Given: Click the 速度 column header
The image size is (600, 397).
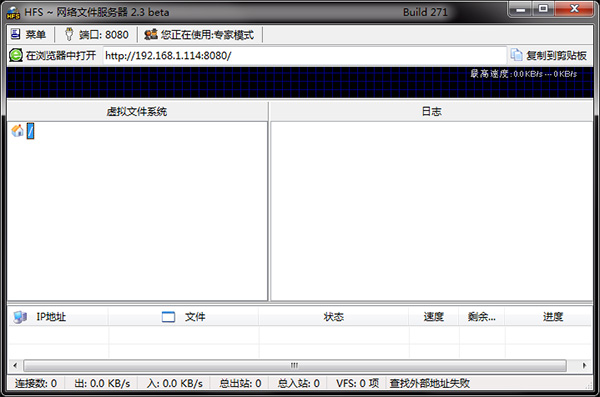Looking at the screenshot, I should pyautogui.click(x=434, y=317).
